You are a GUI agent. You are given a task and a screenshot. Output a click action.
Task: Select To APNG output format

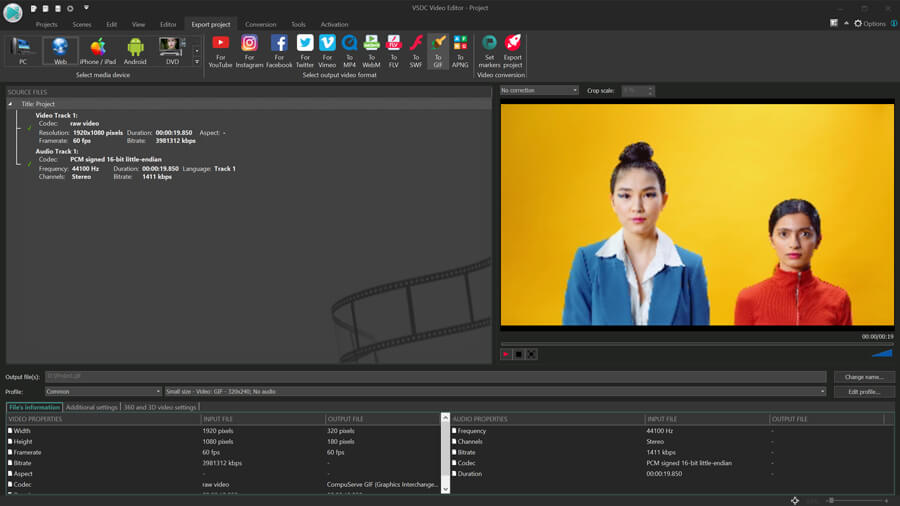[460, 51]
